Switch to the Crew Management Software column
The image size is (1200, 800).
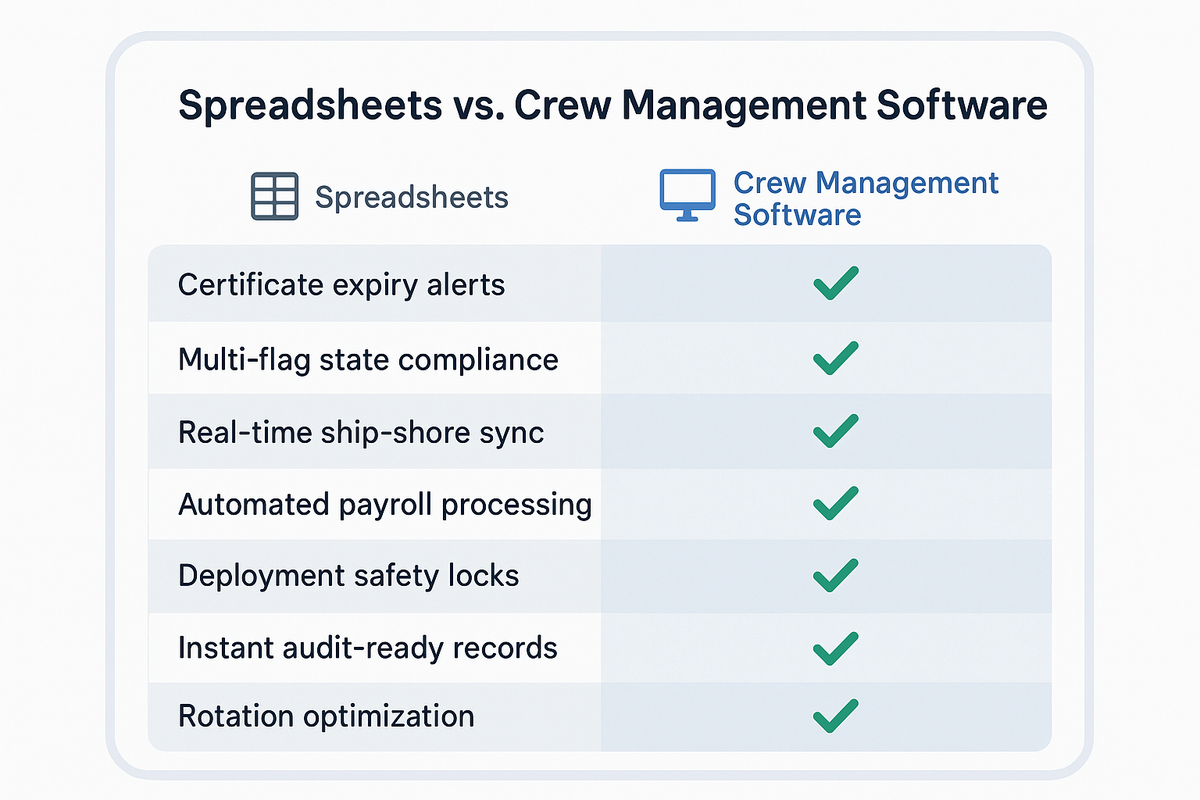tap(865, 197)
